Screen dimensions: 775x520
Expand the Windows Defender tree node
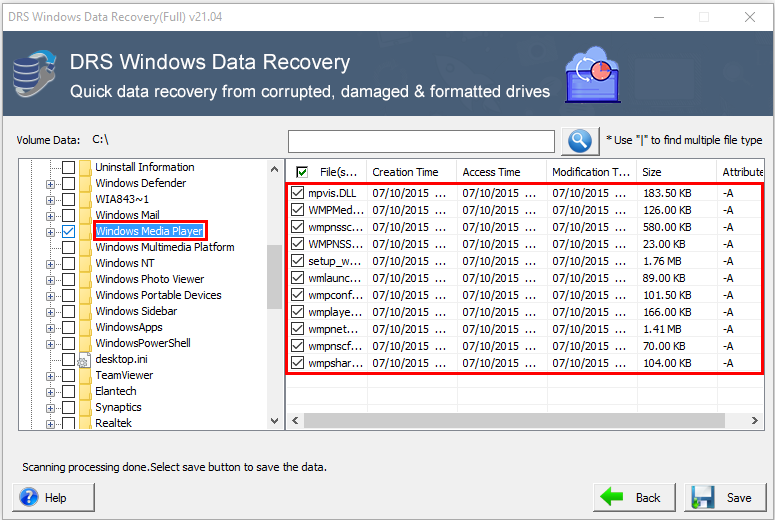[50, 184]
